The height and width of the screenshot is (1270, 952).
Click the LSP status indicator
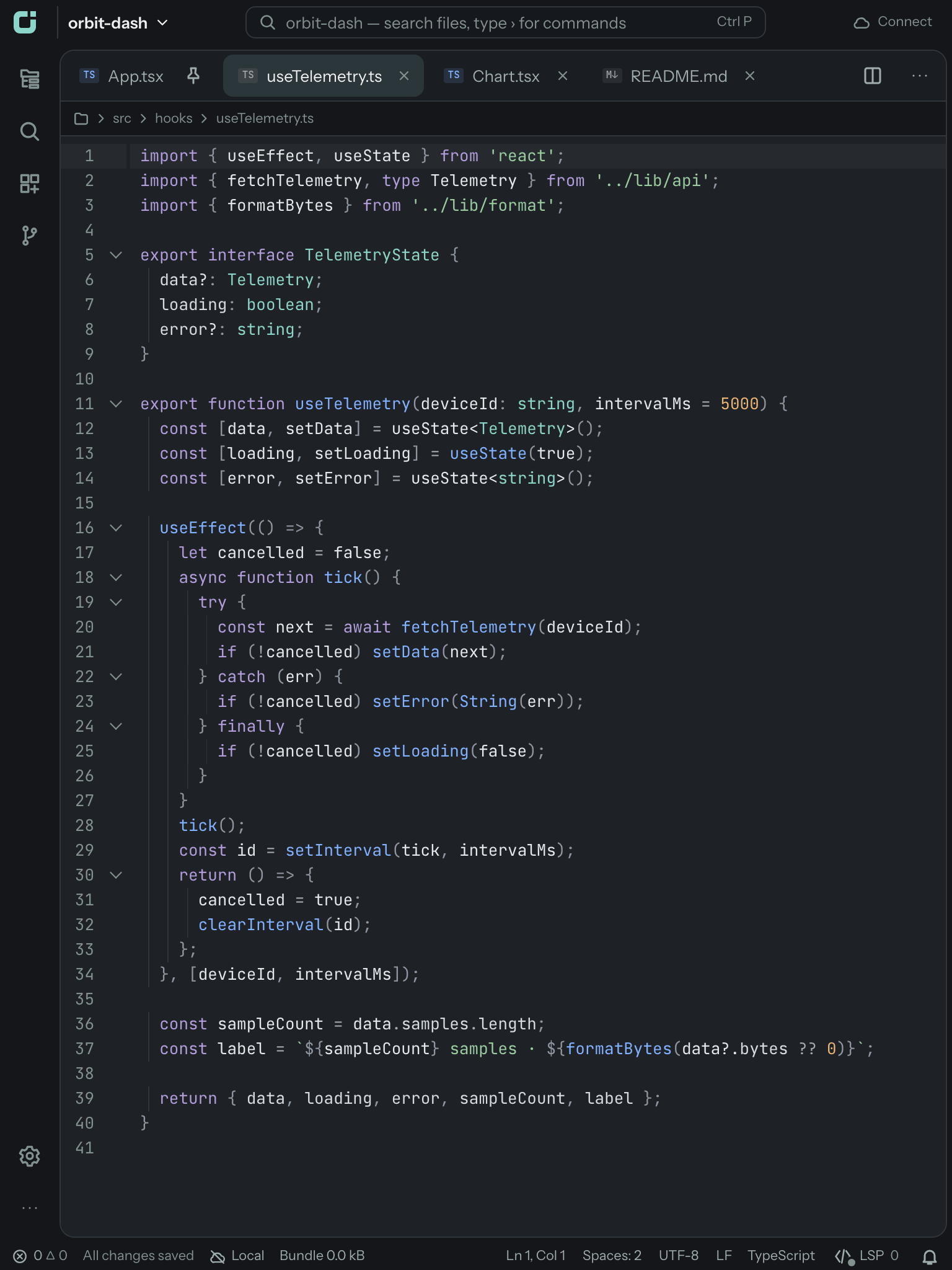click(866, 1256)
